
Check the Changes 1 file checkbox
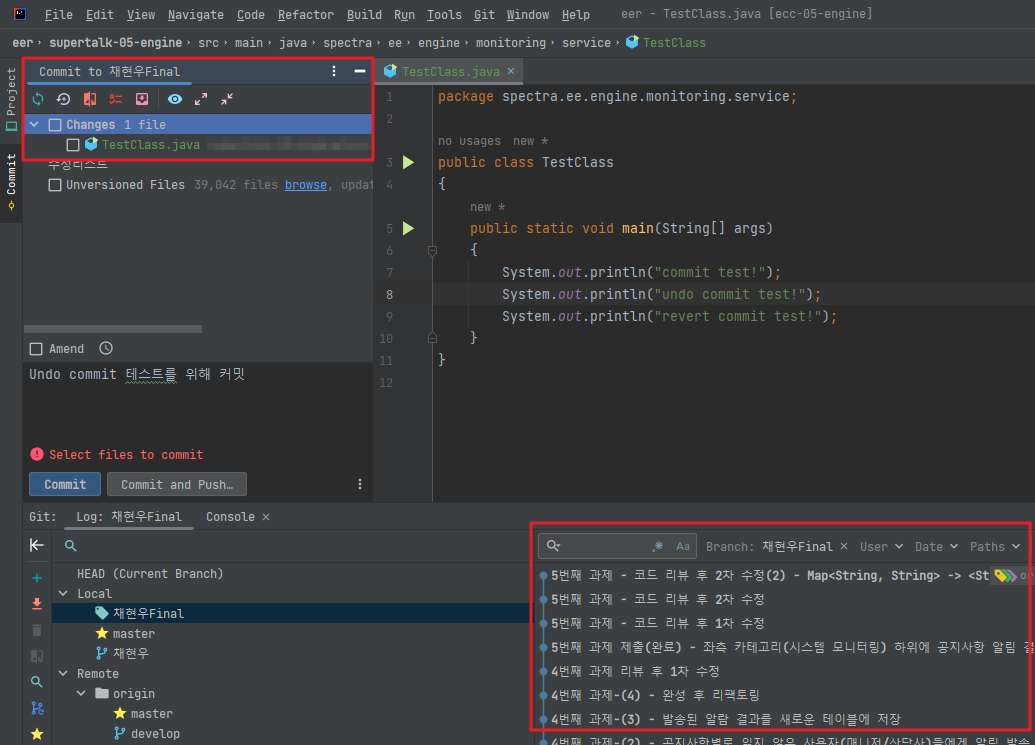point(54,123)
